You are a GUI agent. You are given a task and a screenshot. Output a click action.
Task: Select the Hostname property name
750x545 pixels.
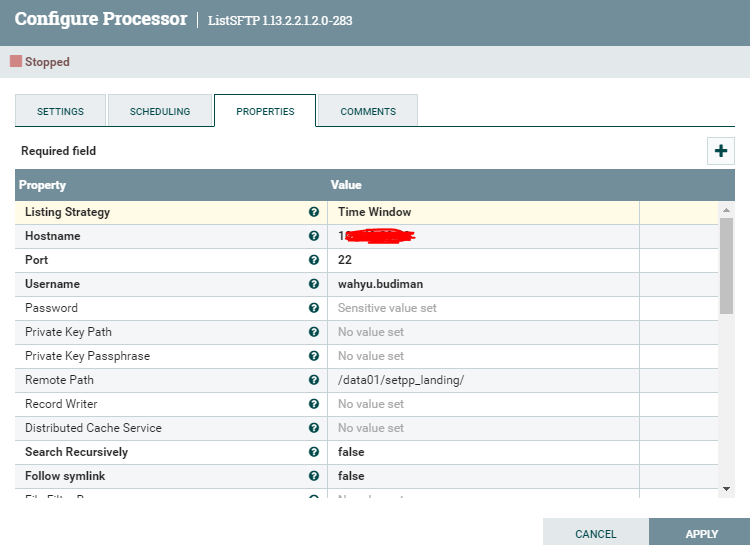(53, 236)
